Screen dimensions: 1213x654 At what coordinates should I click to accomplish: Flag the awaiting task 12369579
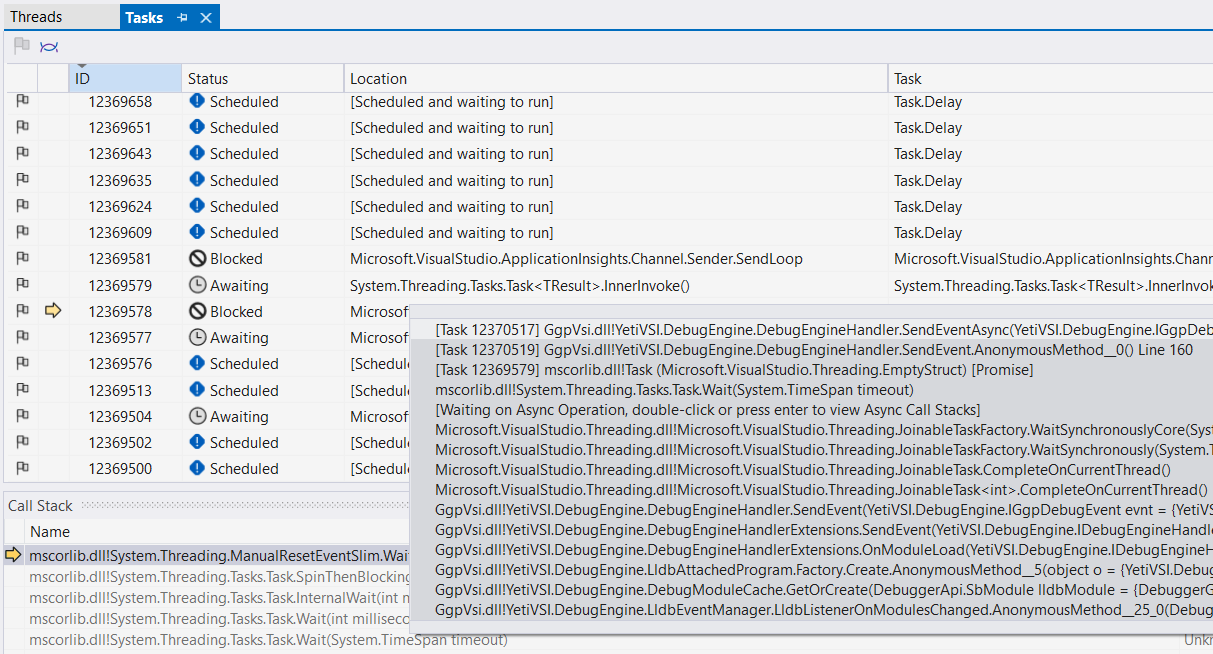[x=22, y=285]
